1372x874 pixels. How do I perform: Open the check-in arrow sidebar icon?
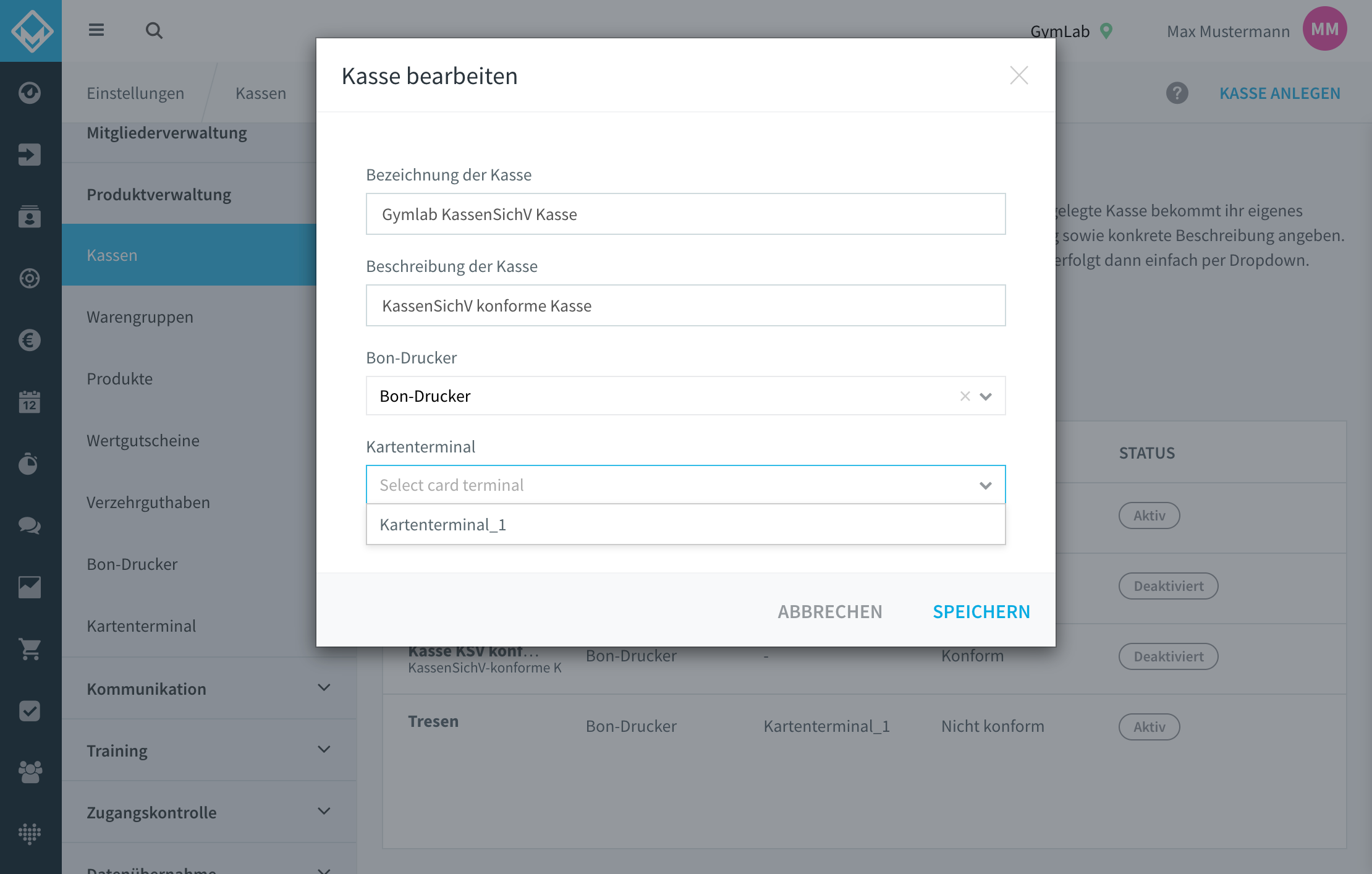(x=30, y=155)
